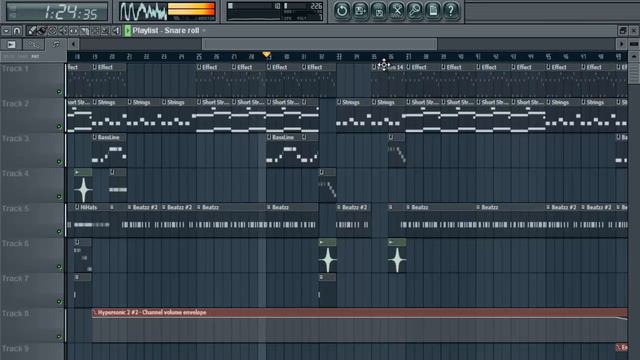Open the undo history shortcut icon
The width and height of the screenshot is (640, 360).
(342, 11)
